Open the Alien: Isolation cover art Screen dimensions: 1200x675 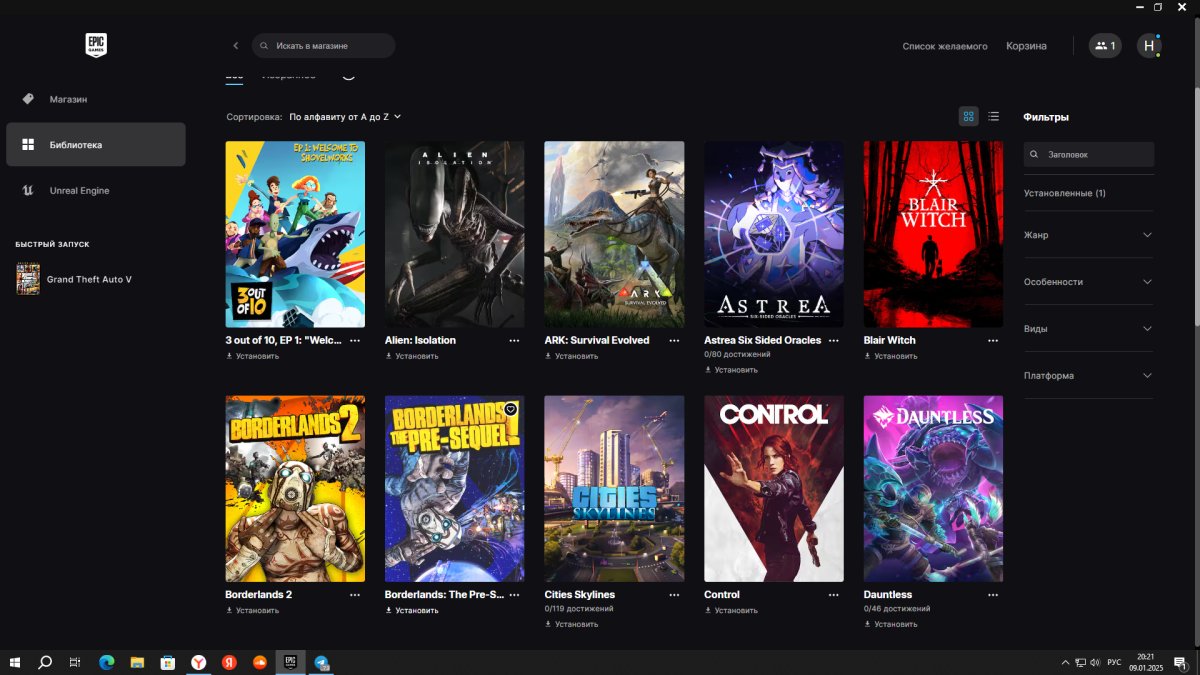coord(455,234)
